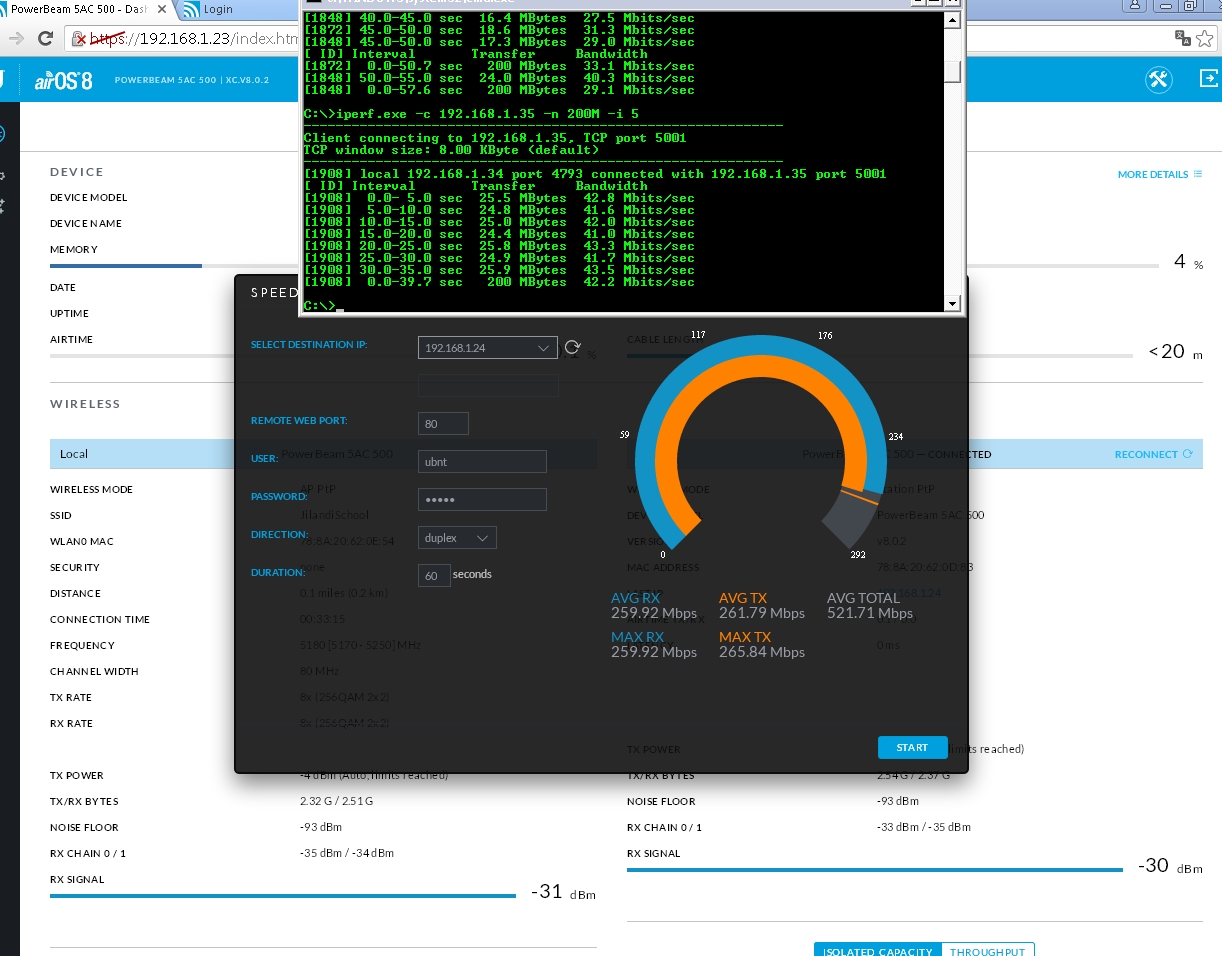Viewport: 1222px width, 956px height.
Task: Click the insecure HTTPS padlock icon
Action: coord(79,39)
